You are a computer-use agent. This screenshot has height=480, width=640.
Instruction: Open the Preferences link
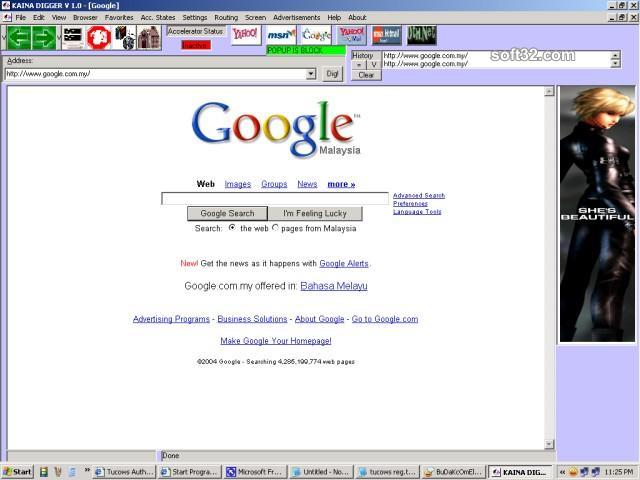click(410, 204)
